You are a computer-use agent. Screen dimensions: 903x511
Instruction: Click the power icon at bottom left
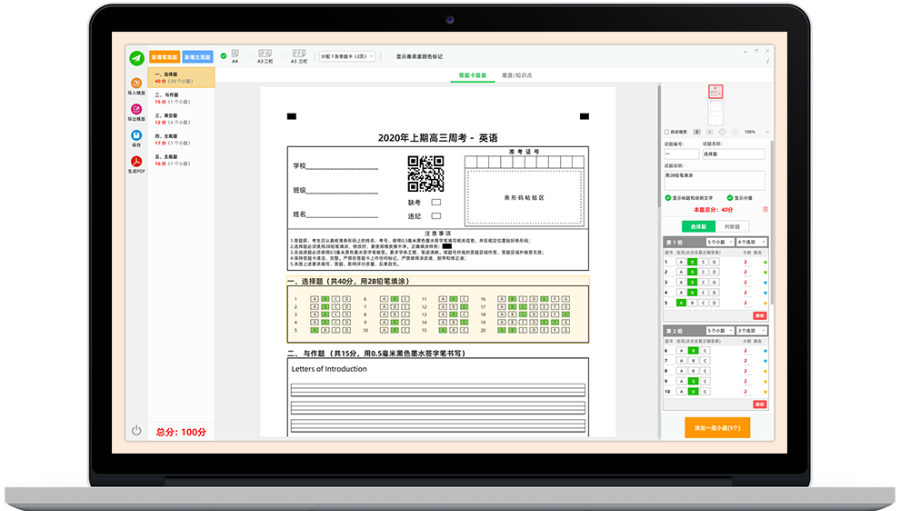pos(137,431)
